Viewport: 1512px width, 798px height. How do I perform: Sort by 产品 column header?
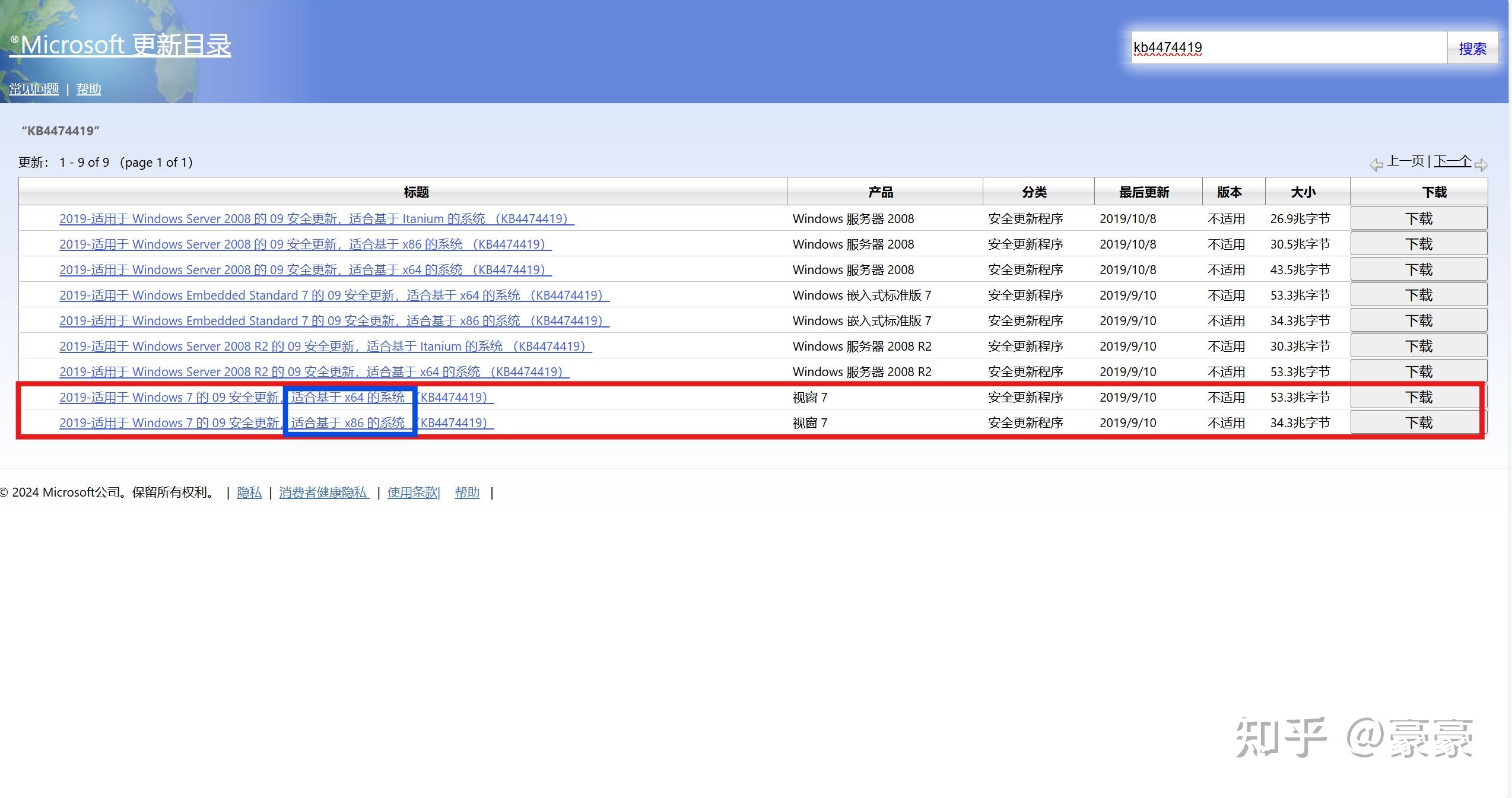coord(881,192)
